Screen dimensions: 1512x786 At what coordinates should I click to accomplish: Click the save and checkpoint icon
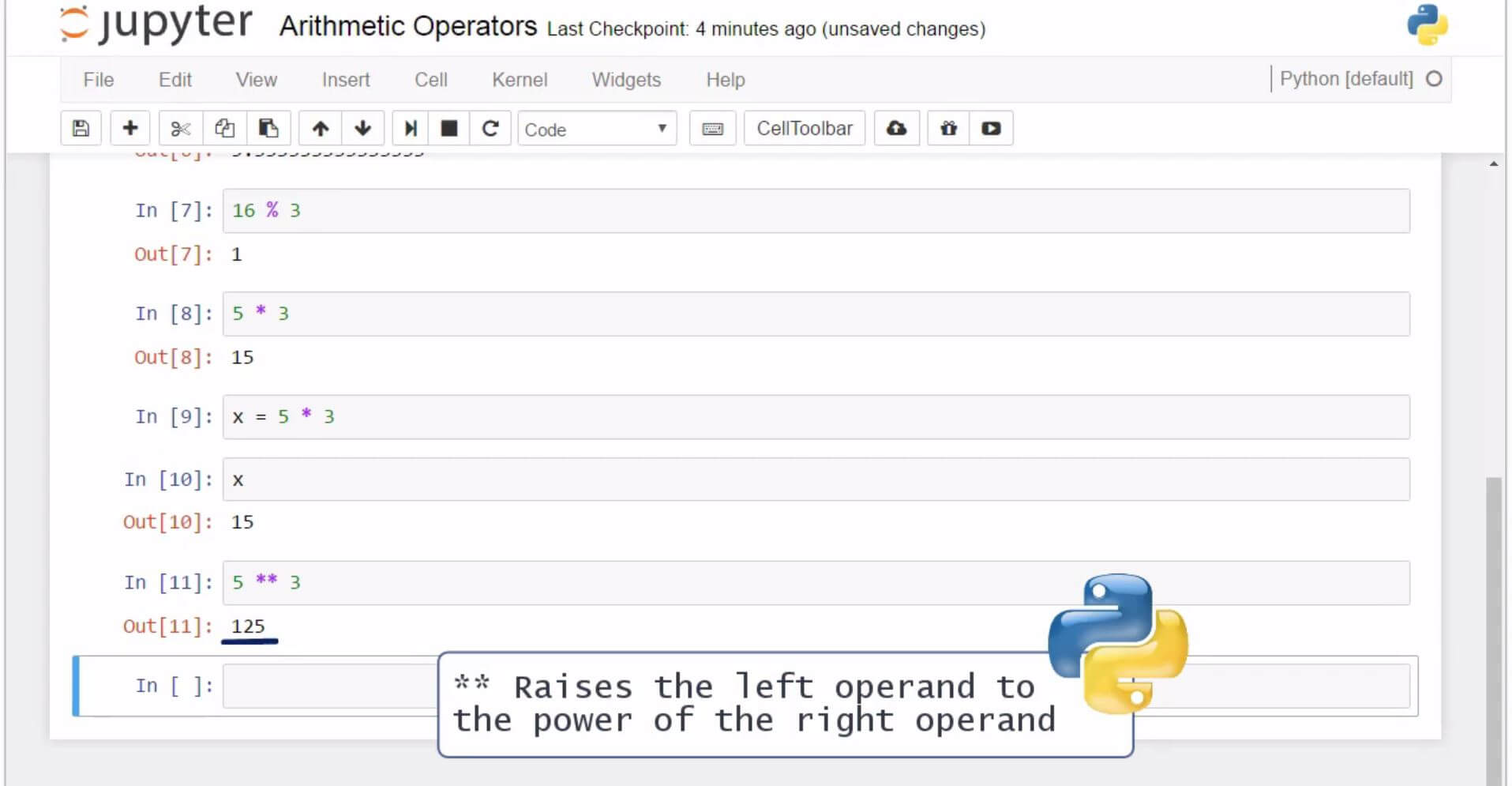click(x=81, y=129)
